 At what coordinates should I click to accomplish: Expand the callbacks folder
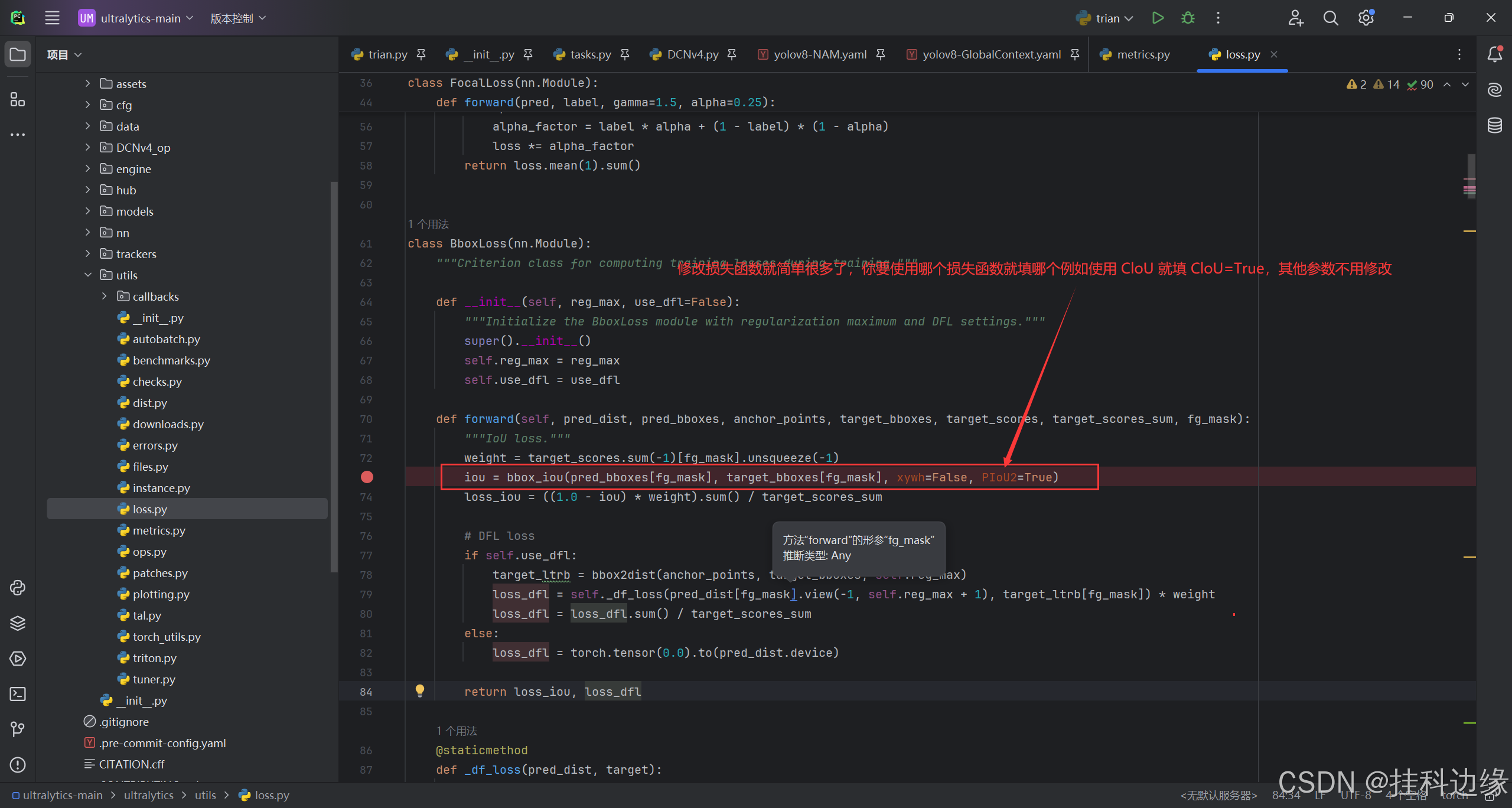pyautogui.click(x=105, y=297)
